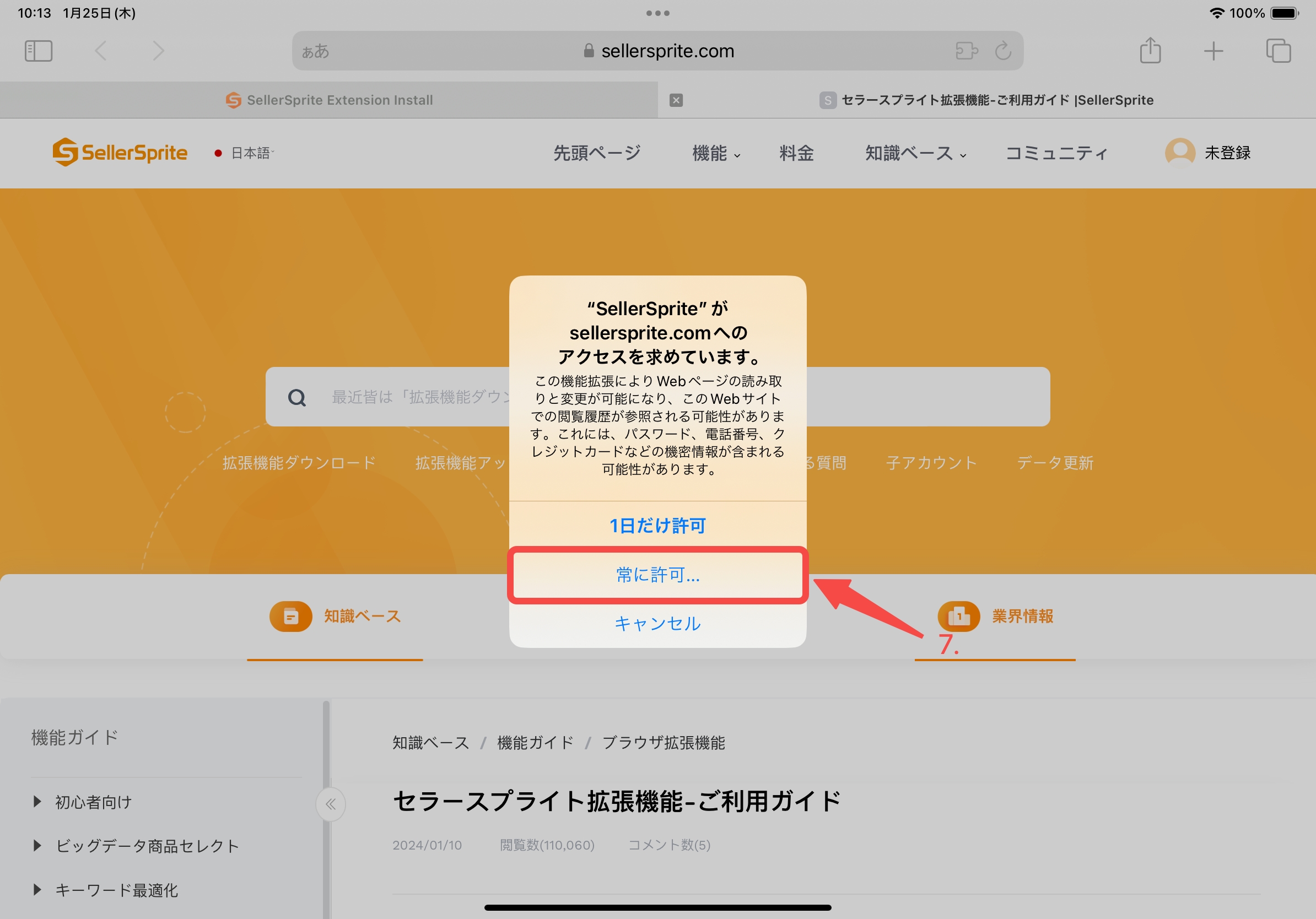The width and height of the screenshot is (1316, 919).
Task: Reload the page with the refresh icon
Action: 1003,51
